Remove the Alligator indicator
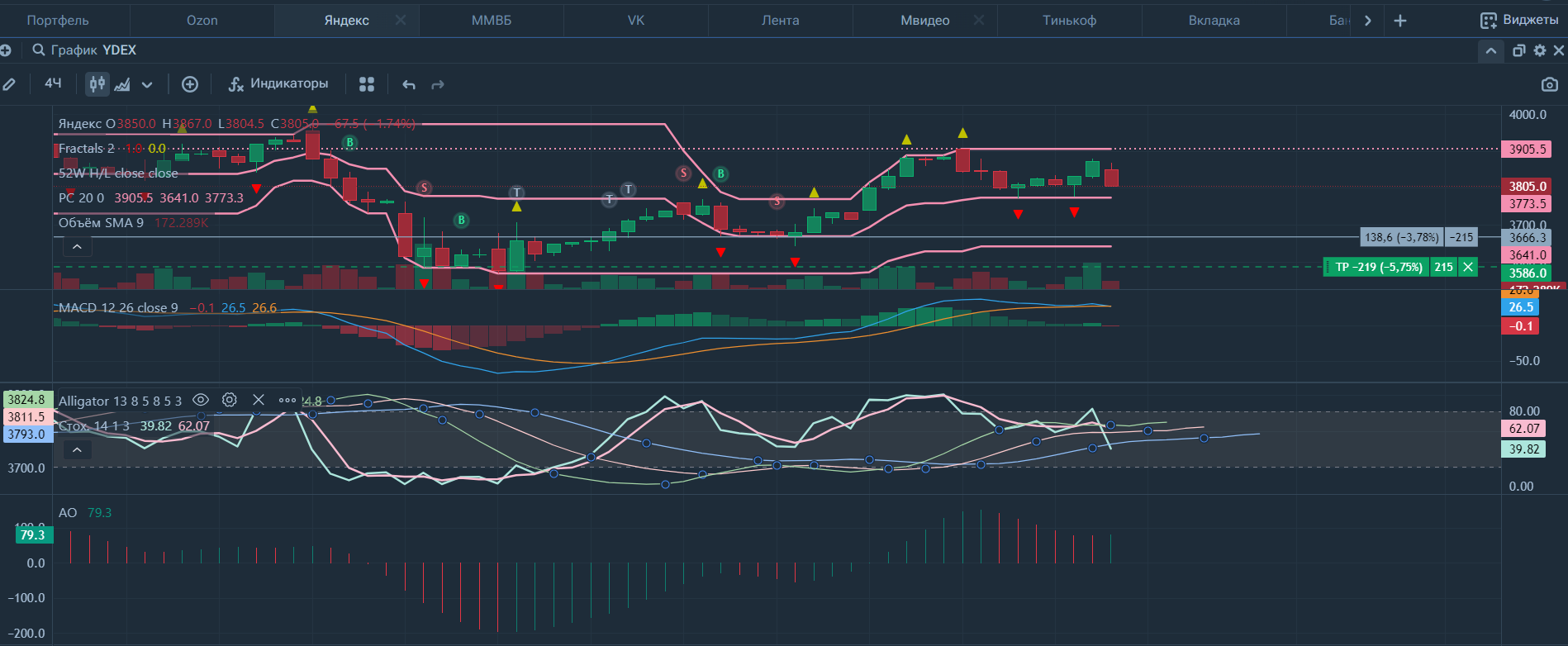This screenshot has width=1568, height=646. point(258,400)
